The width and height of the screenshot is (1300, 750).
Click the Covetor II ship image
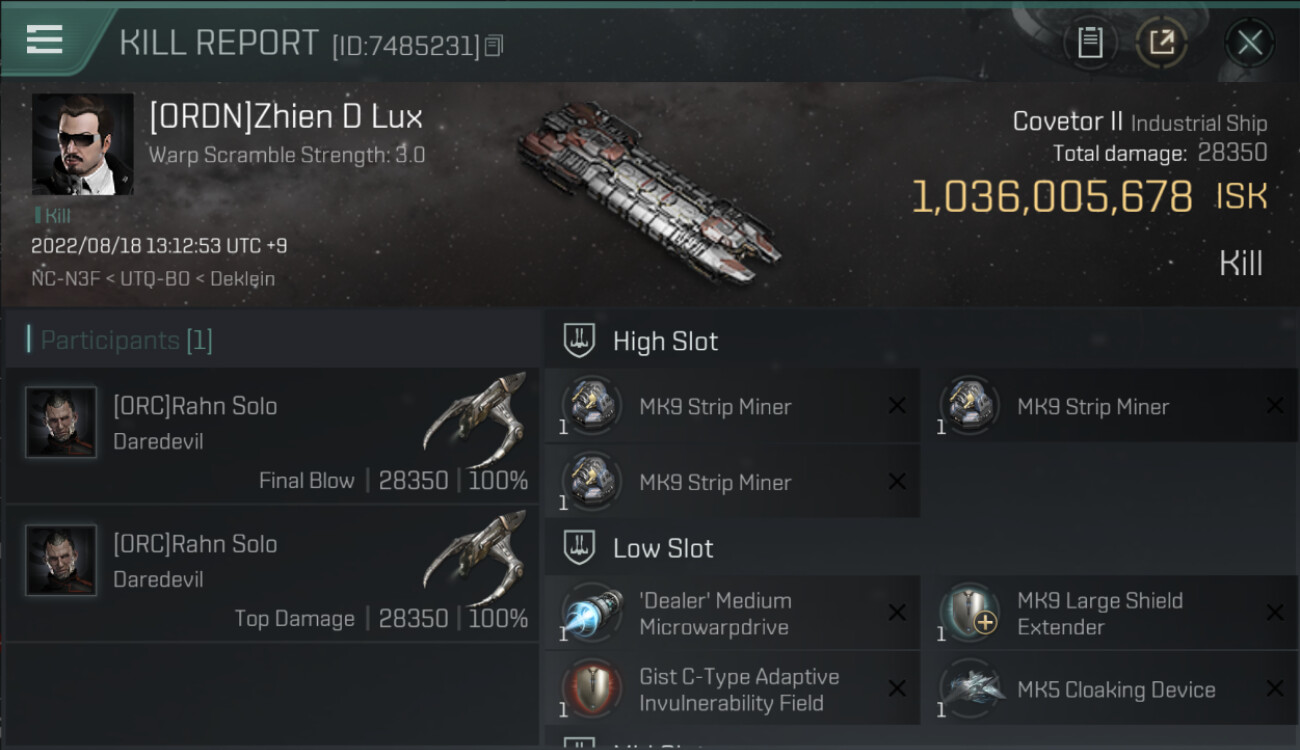click(648, 190)
